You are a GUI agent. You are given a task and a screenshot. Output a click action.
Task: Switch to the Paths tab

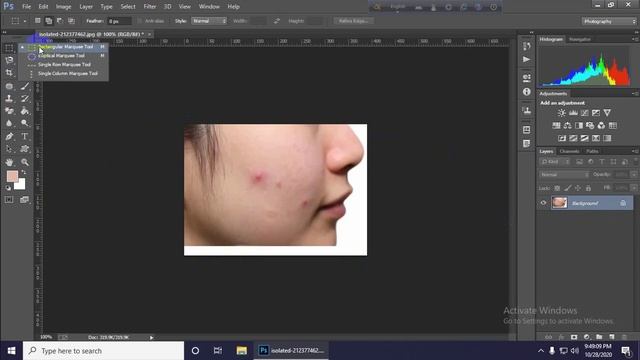(x=592, y=151)
